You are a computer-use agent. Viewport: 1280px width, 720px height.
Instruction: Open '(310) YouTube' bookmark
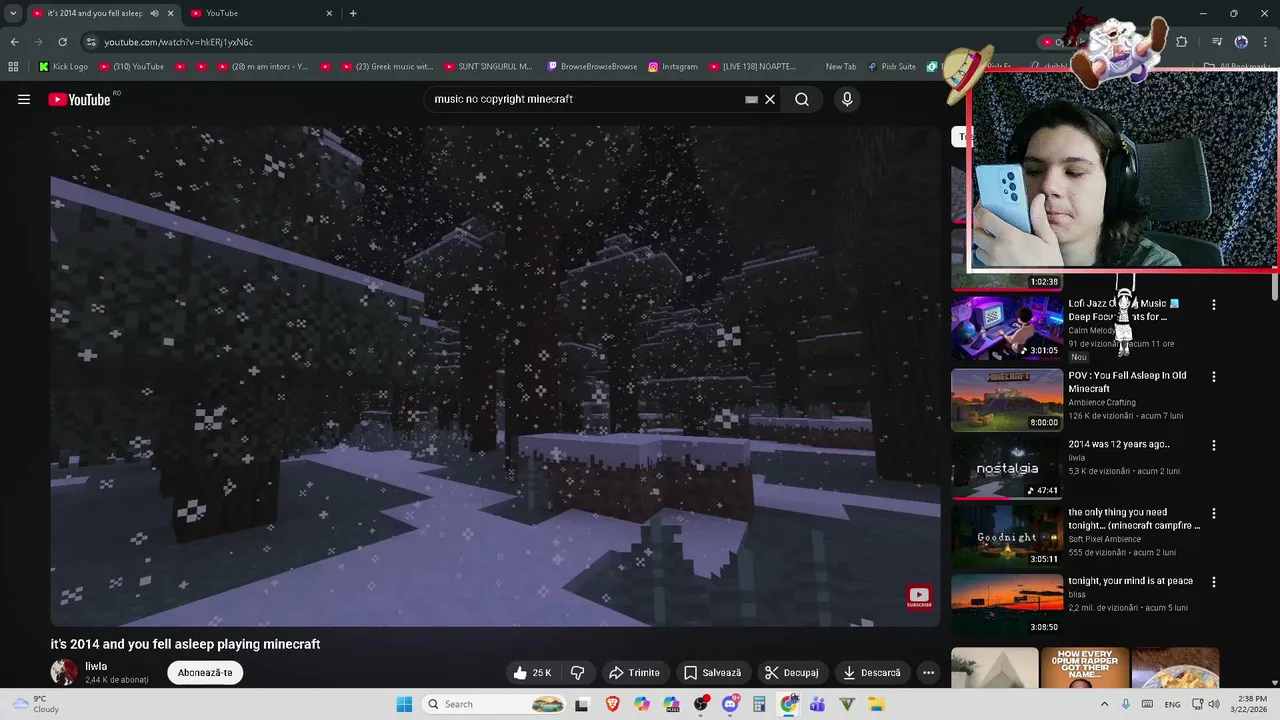coord(131,67)
